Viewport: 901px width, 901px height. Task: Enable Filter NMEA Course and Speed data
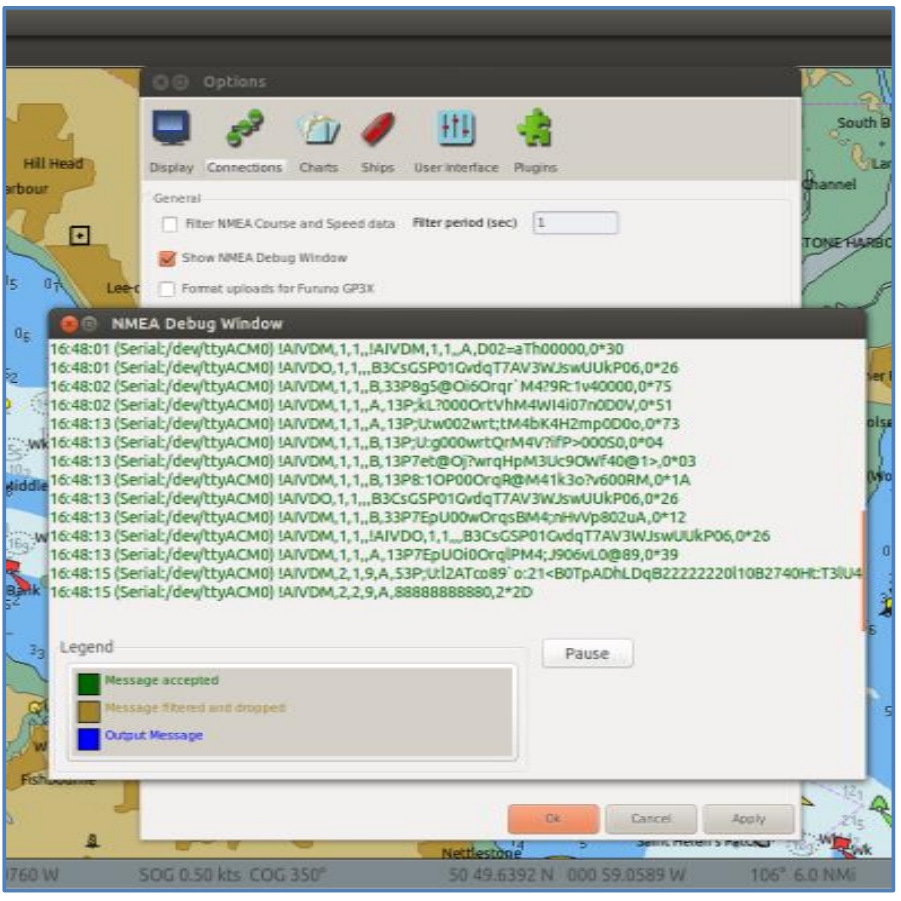169,224
